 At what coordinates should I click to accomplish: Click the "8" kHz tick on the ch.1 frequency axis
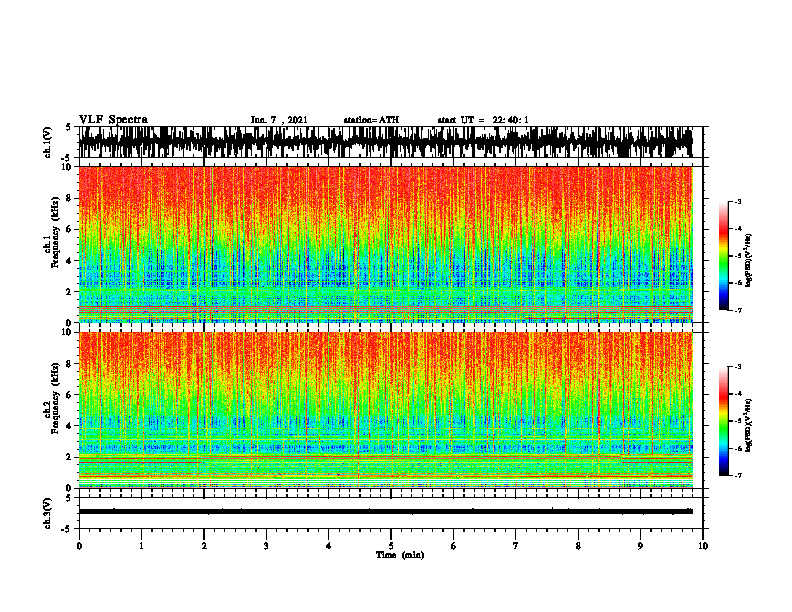pos(69,198)
